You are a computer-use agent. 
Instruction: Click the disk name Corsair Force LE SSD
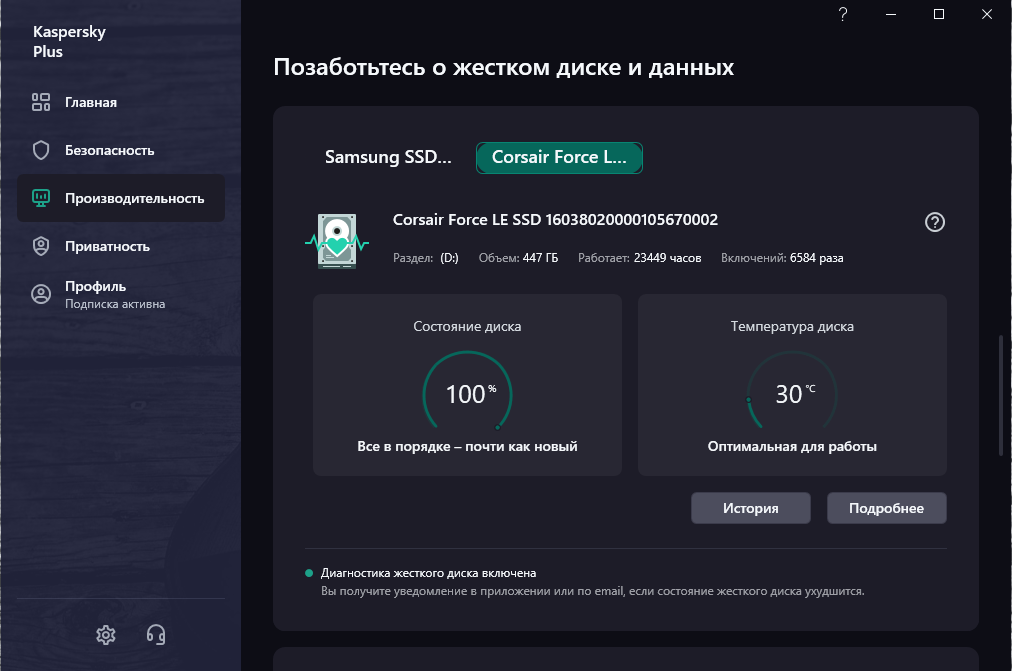[x=555, y=219]
